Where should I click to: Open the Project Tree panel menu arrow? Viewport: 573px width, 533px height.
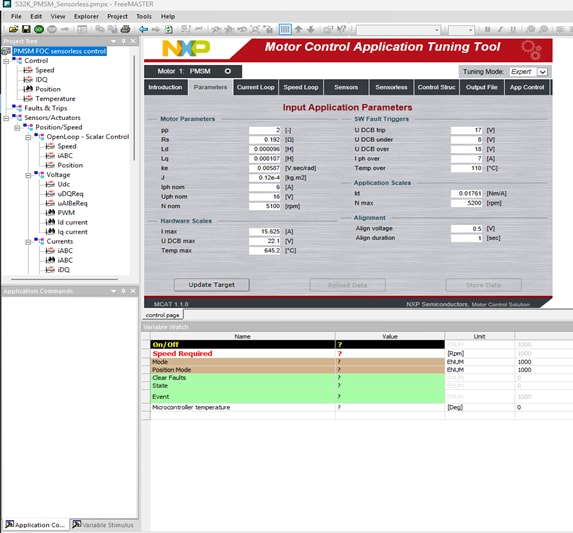click(x=113, y=41)
